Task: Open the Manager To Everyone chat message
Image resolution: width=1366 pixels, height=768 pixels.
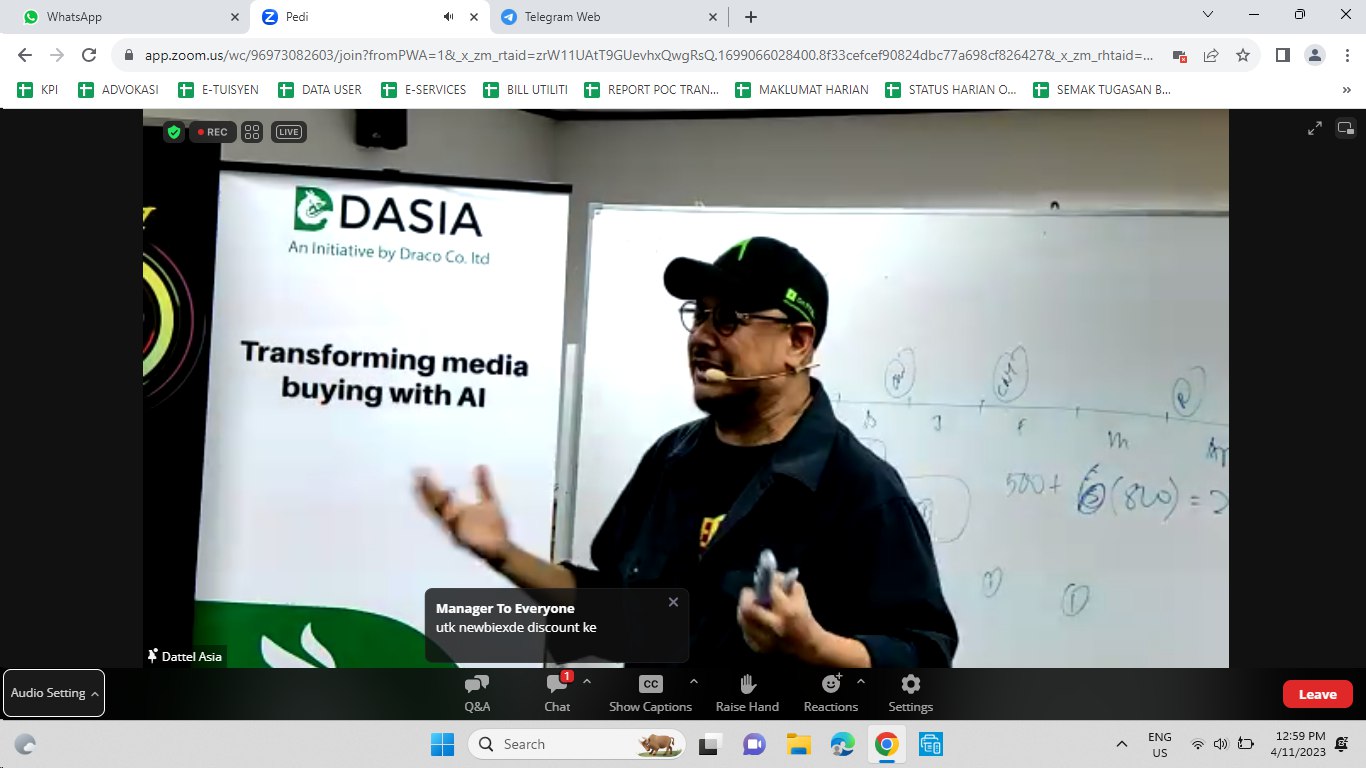Action: pos(557,625)
